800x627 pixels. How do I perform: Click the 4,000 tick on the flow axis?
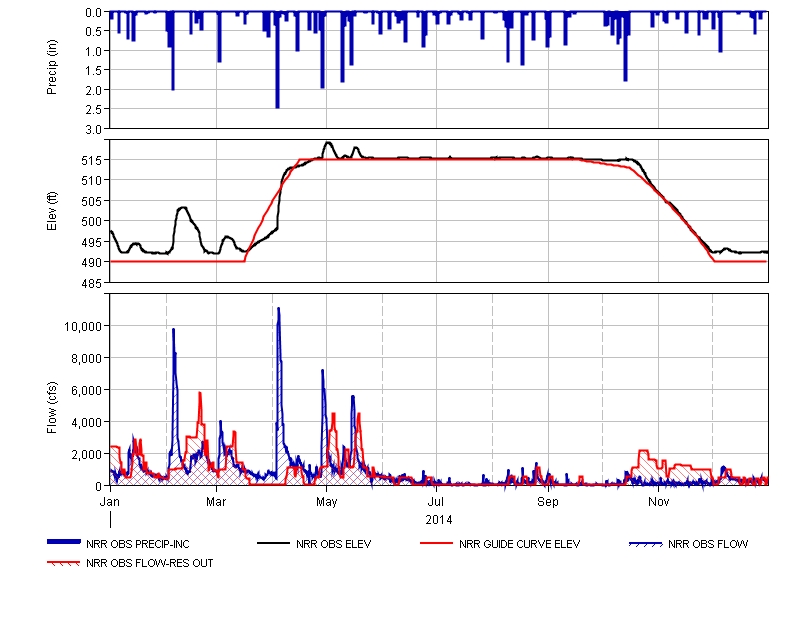pos(86,422)
